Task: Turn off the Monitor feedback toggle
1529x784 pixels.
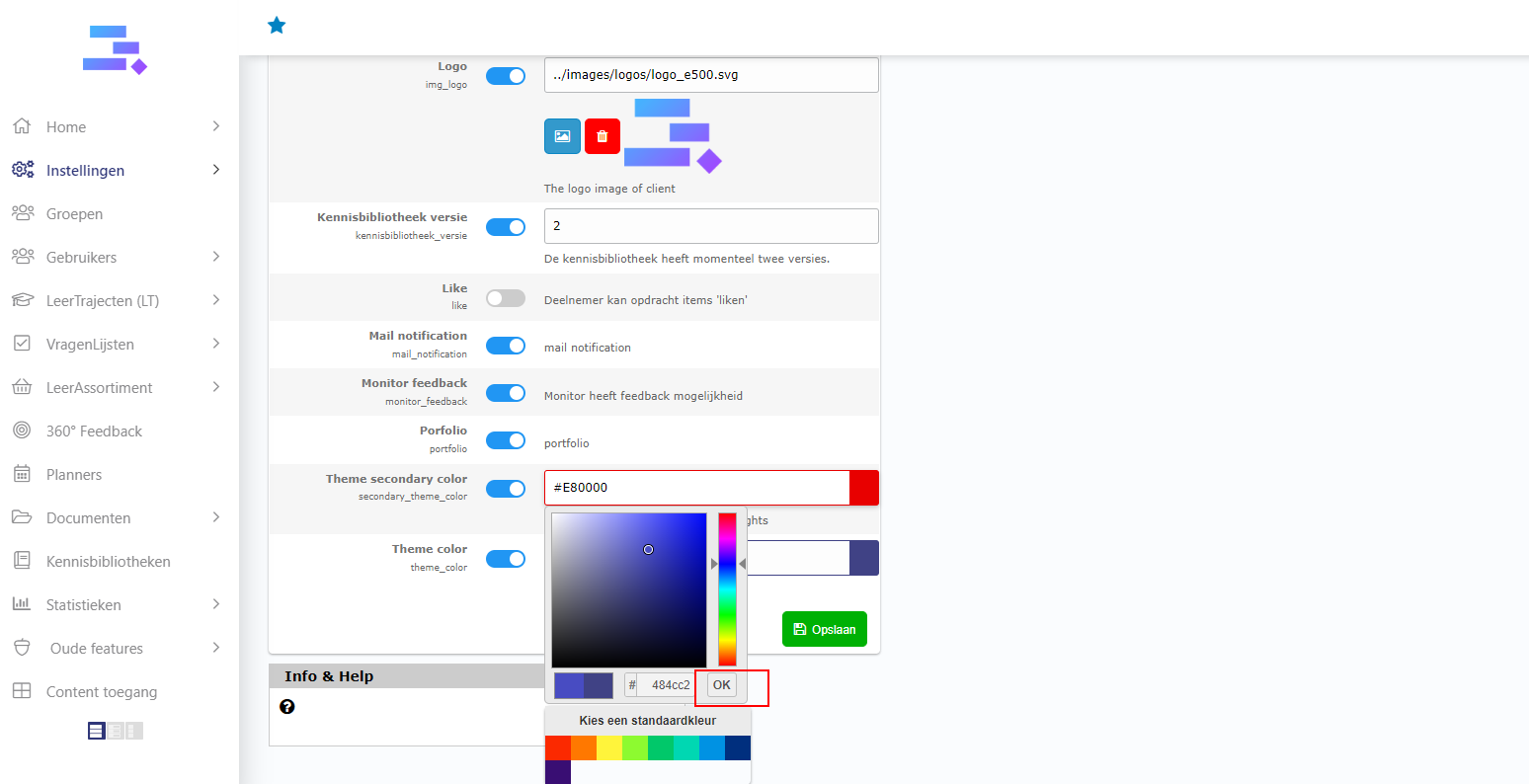Action: [x=506, y=393]
